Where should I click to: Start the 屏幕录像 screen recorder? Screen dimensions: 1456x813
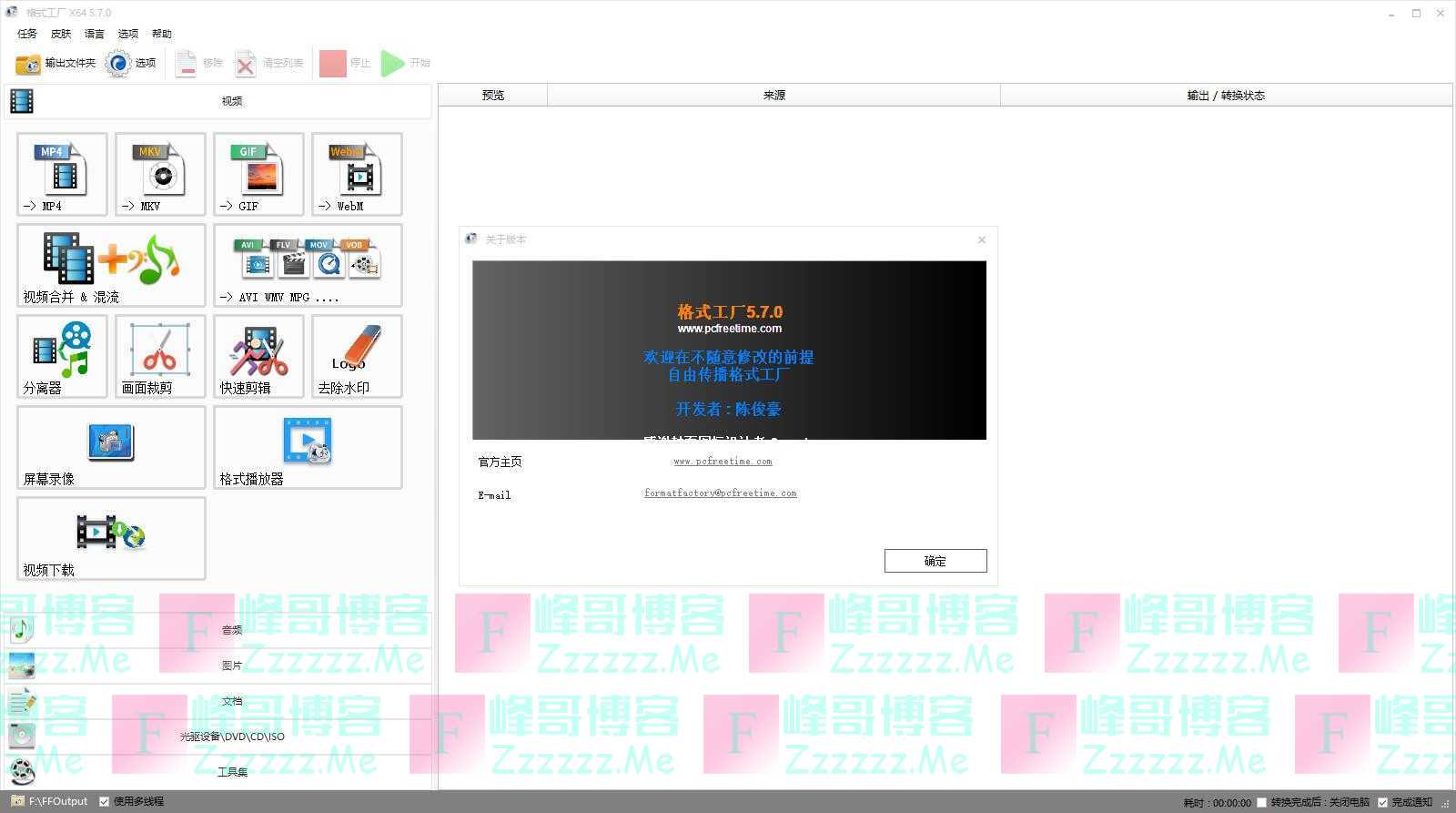111,447
